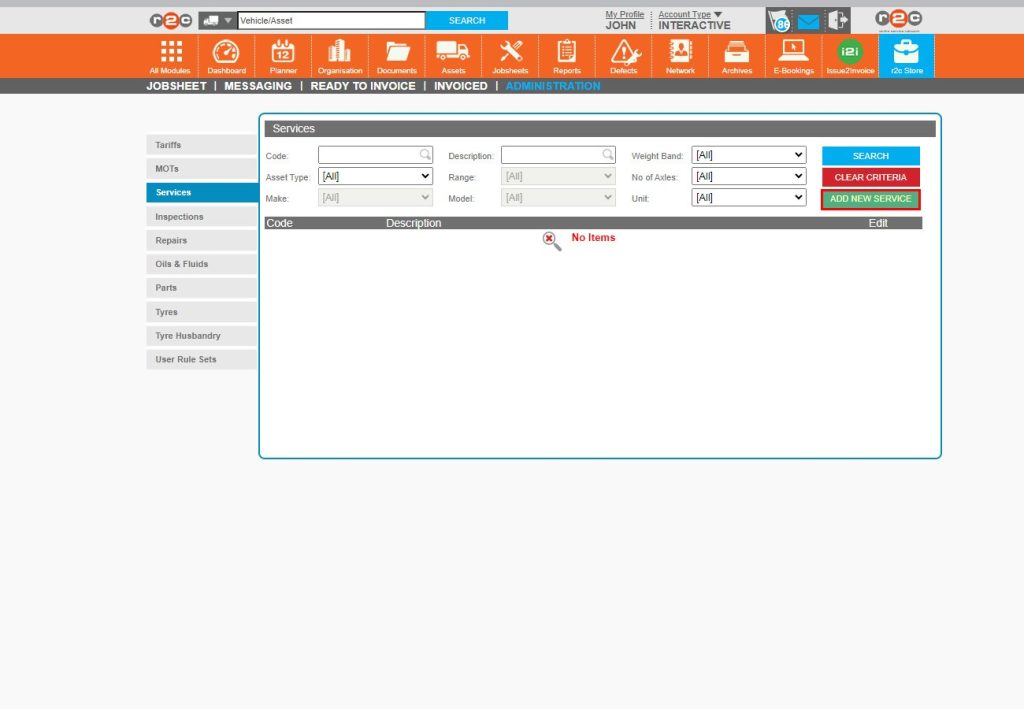Open the mail envelope icon
The width and height of the screenshot is (1024, 709).
coord(808,22)
